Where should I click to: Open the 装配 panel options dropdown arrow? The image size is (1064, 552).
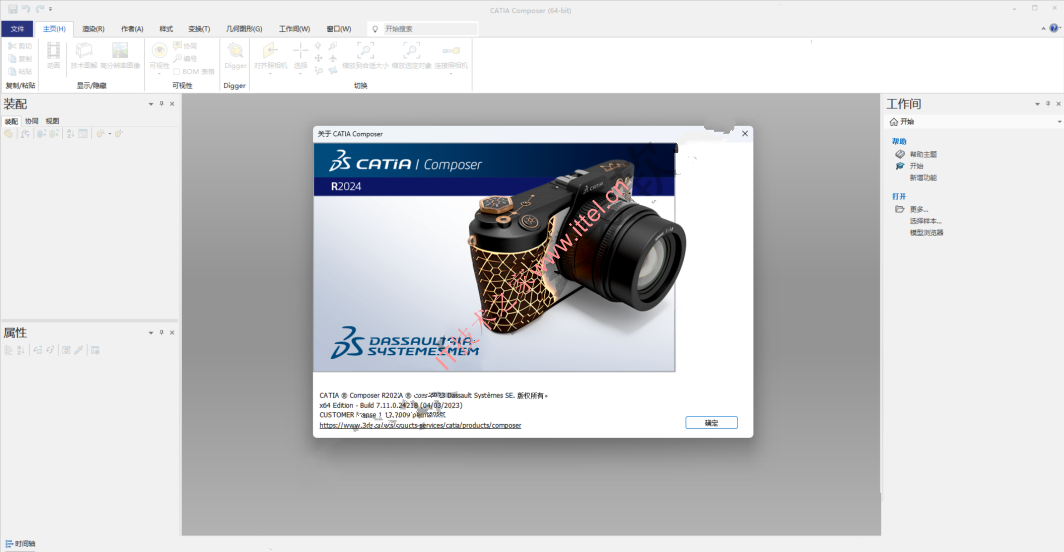[x=151, y=104]
